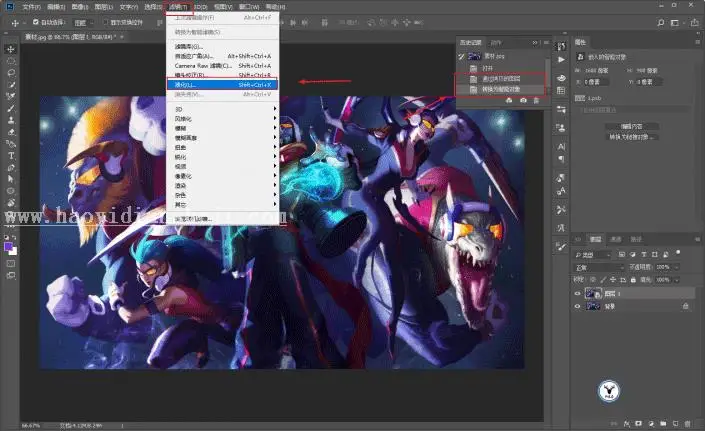Click the add layer style fx icon

click(627, 423)
